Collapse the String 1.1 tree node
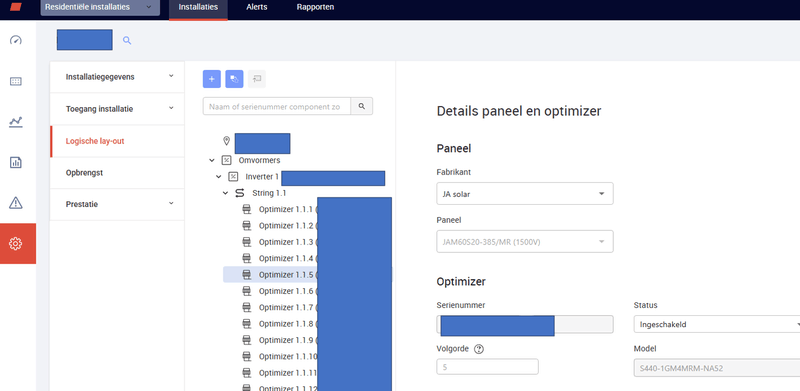Screen dimensions: 800x391 [226, 193]
